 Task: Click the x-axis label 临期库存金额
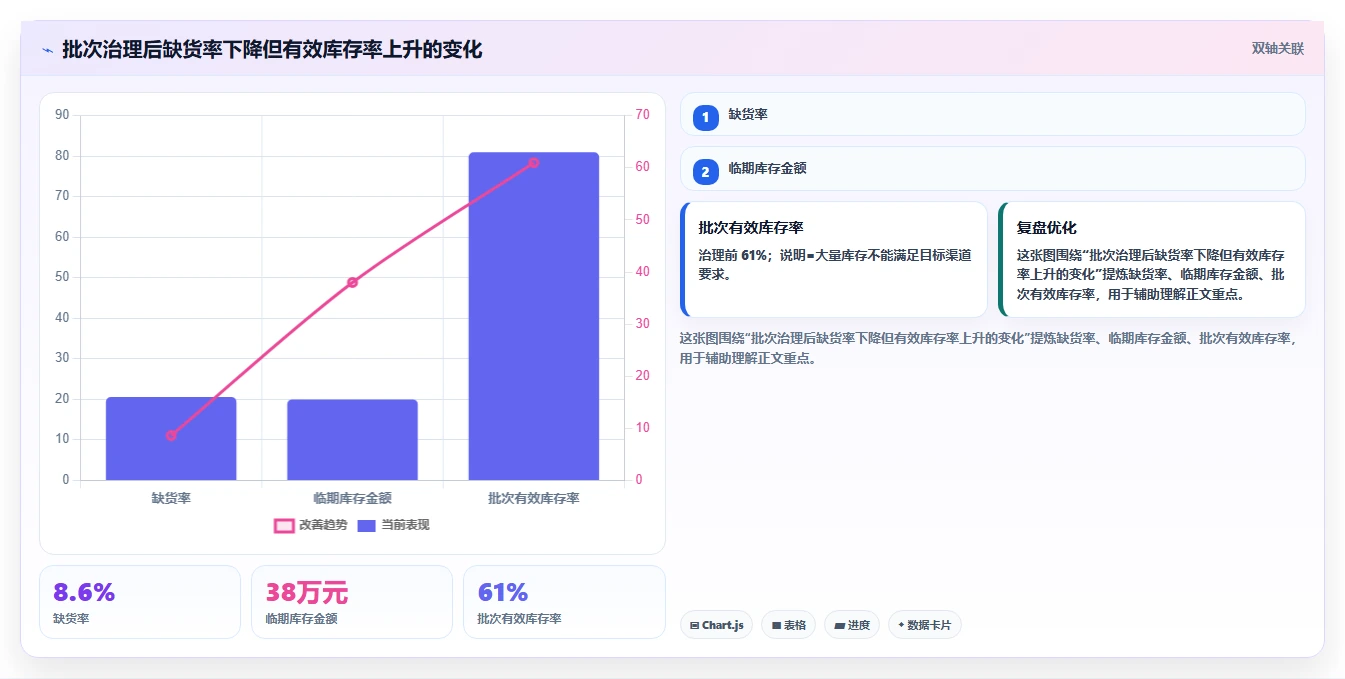tap(352, 498)
